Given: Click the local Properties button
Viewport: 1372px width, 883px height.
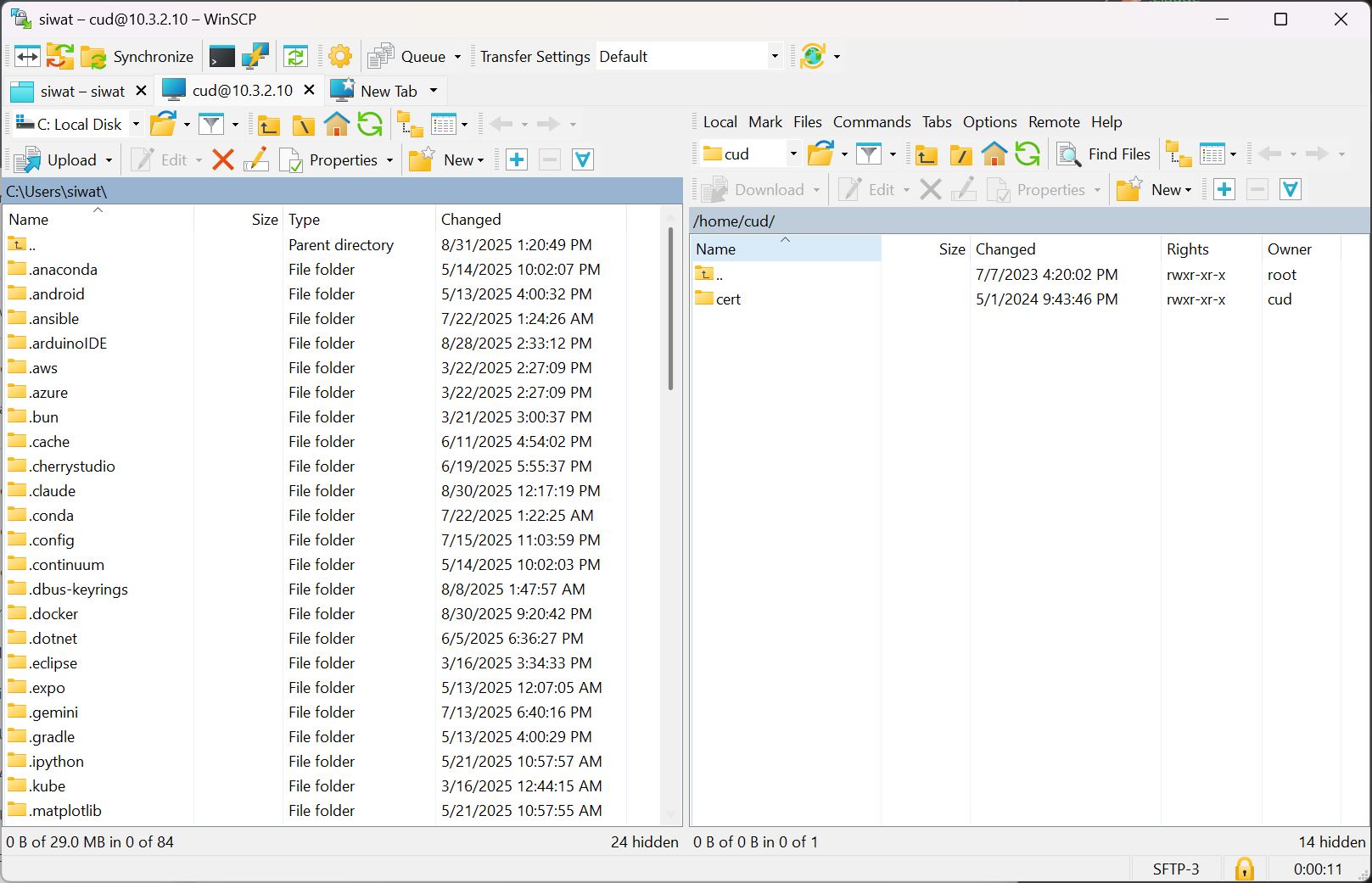Looking at the screenshot, I should [x=329, y=159].
